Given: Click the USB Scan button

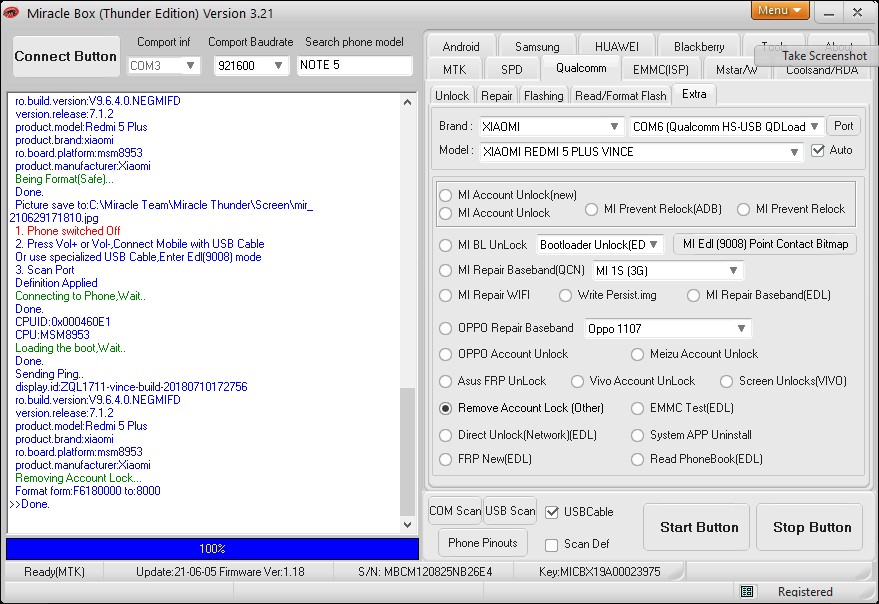Looking at the screenshot, I should coord(510,511).
